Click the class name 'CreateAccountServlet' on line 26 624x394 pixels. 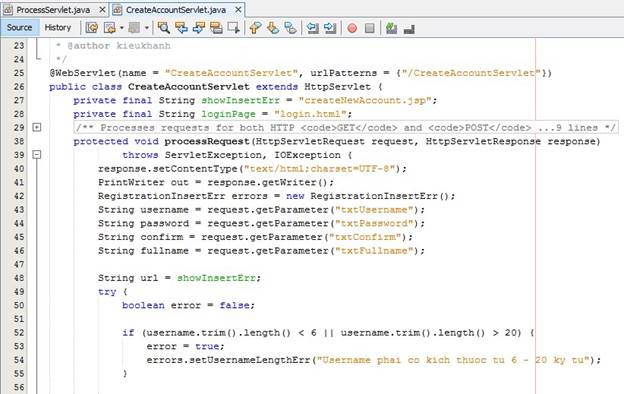point(189,87)
